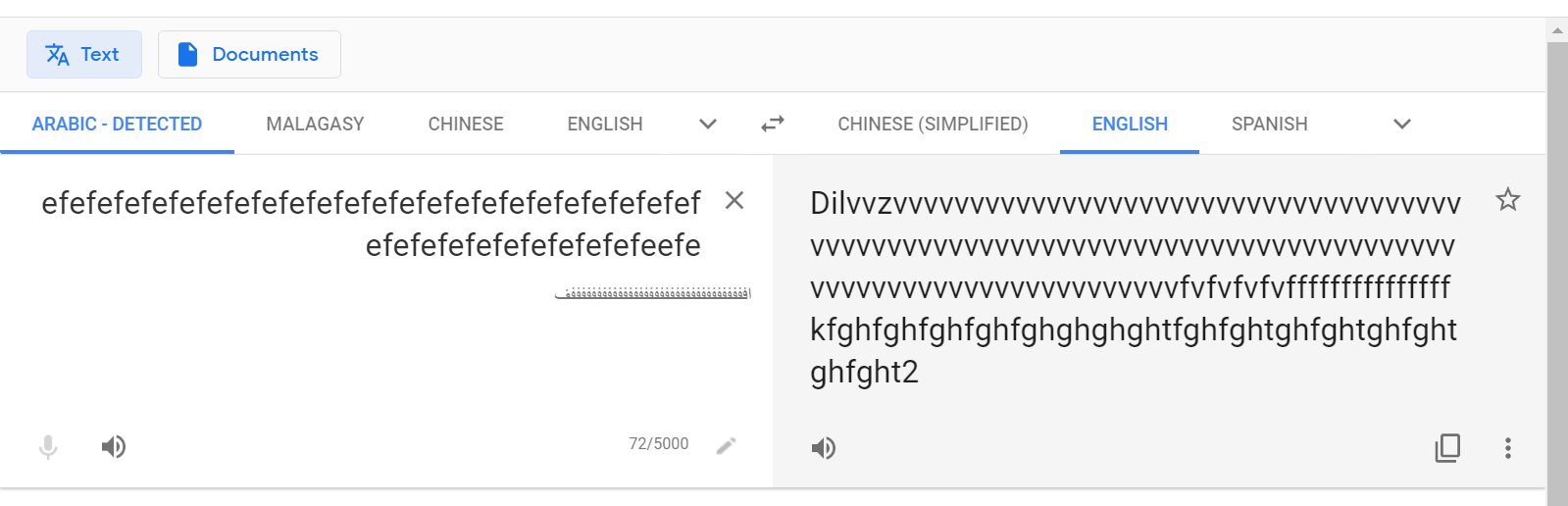Select the Text translation mode
The width and height of the screenshot is (1568, 506).
pyautogui.click(x=84, y=54)
